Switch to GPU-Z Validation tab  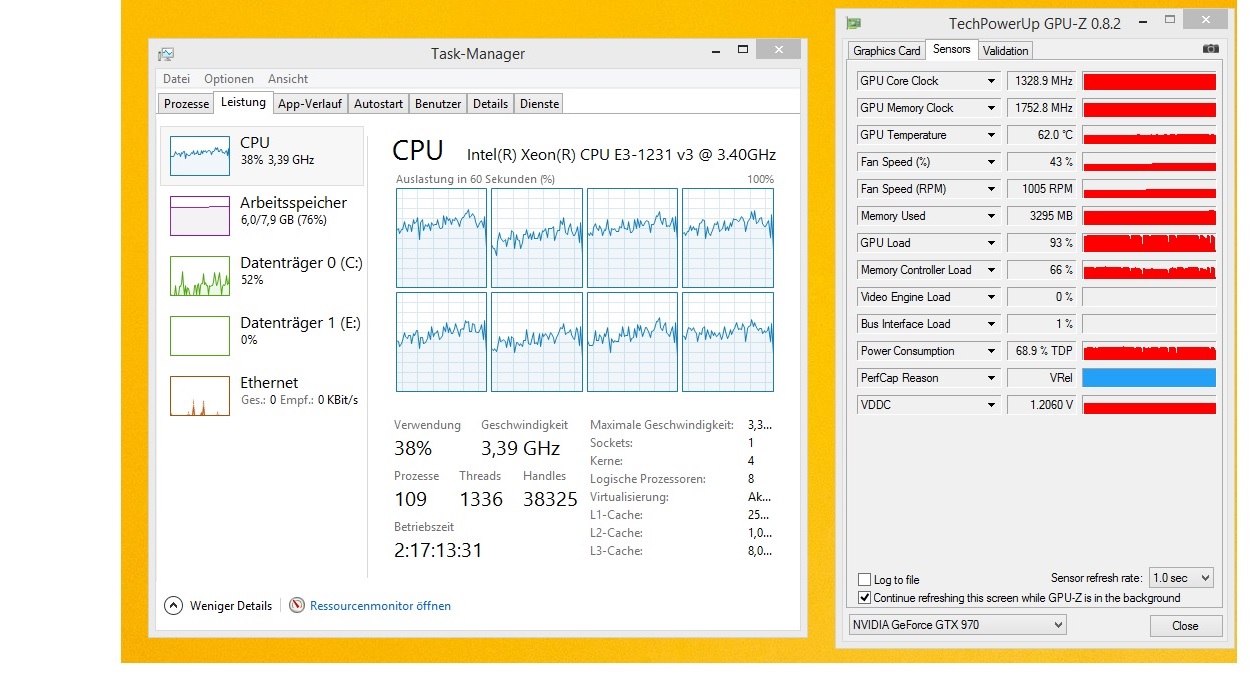tap(1005, 51)
